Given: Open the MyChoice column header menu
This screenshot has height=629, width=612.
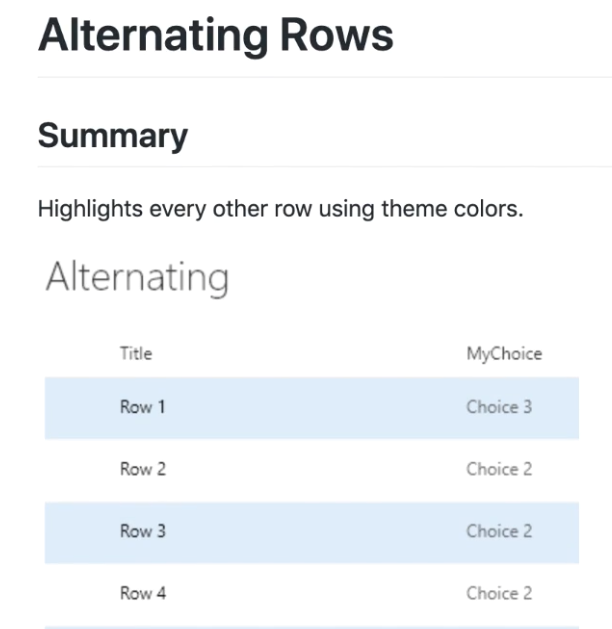Looking at the screenshot, I should (x=504, y=354).
